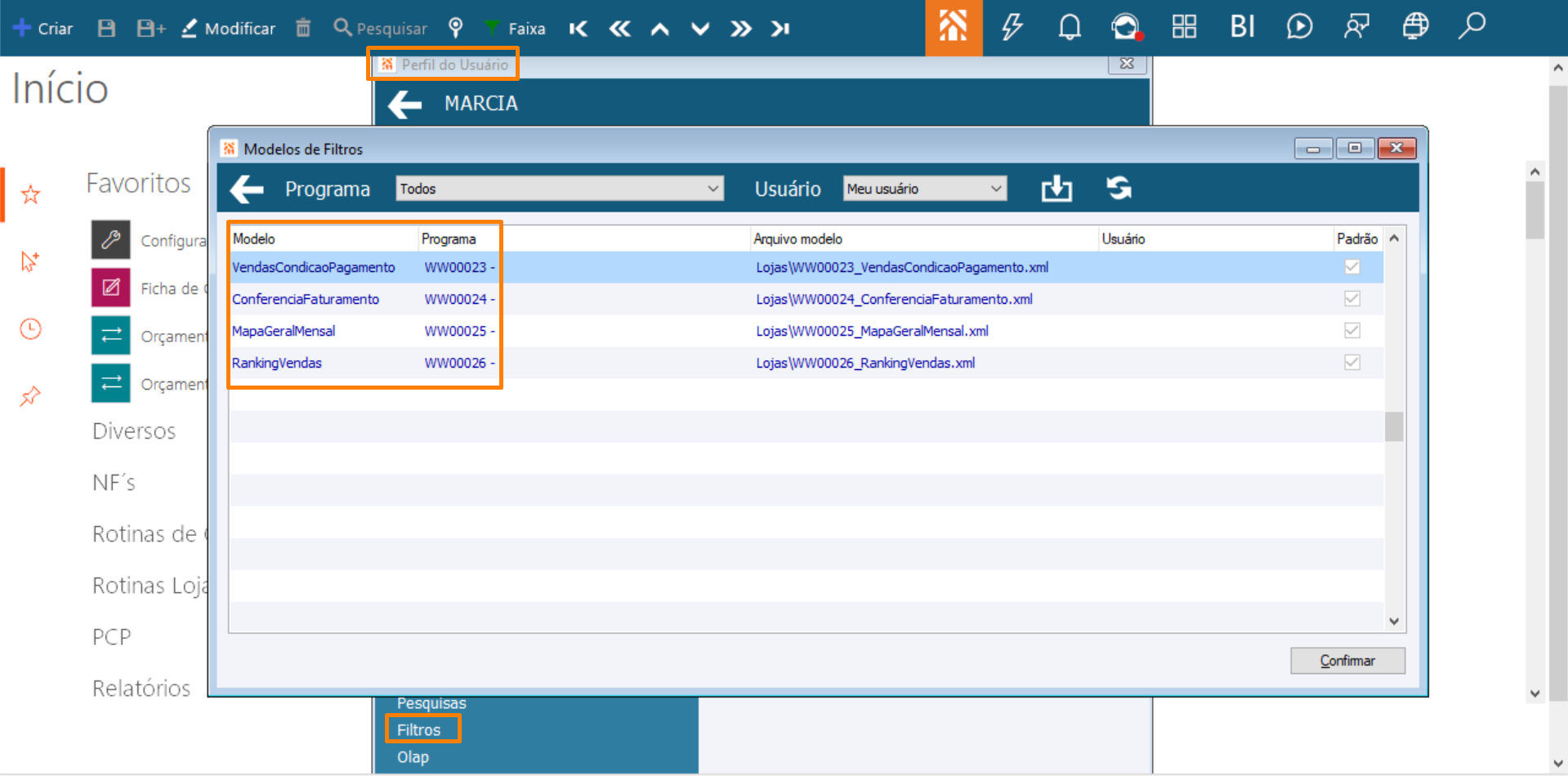Click the save floppy disk icon
1568x776 pixels.
106,29
